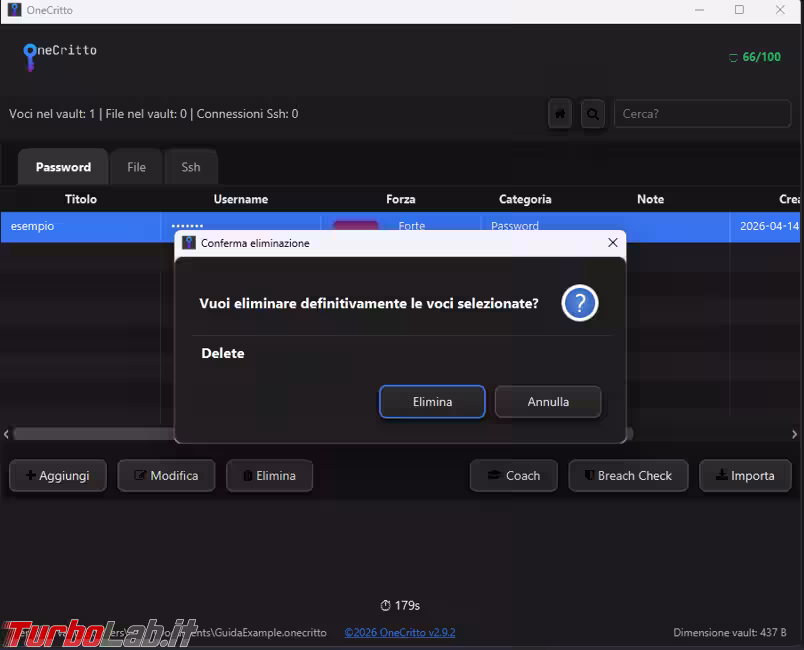The image size is (804, 650).
Task: Run a Breach Check
Action: (628, 476)
